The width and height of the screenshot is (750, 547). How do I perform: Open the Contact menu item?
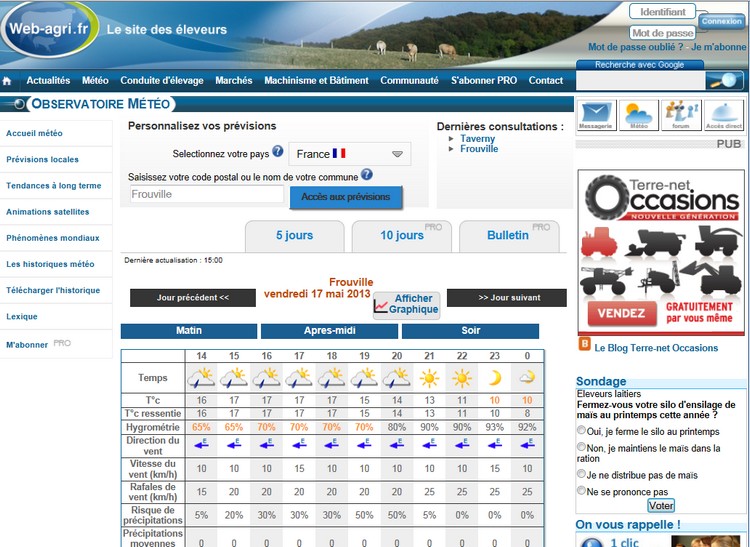pos(546,81)
